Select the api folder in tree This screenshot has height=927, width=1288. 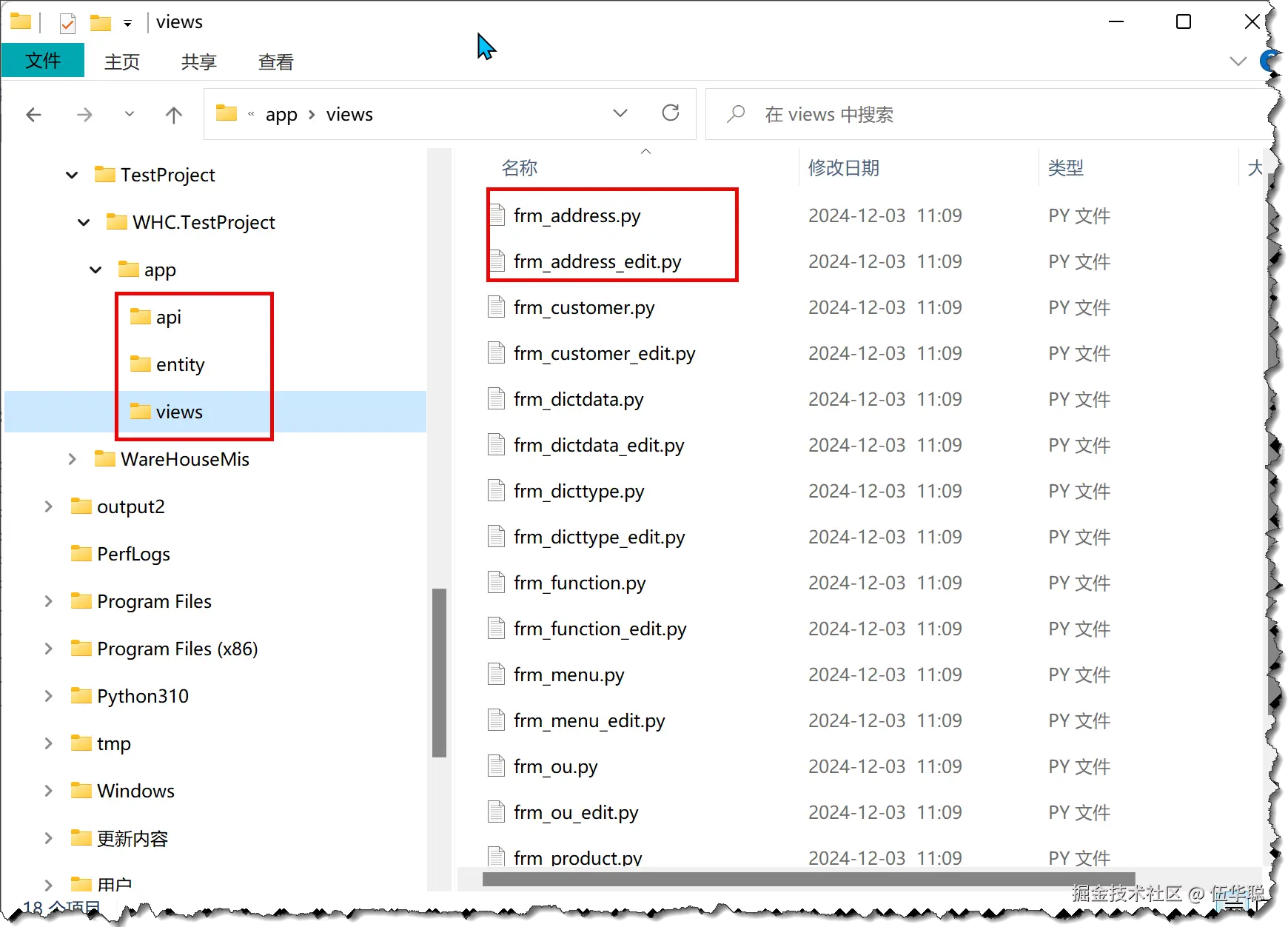coord(155,317)
